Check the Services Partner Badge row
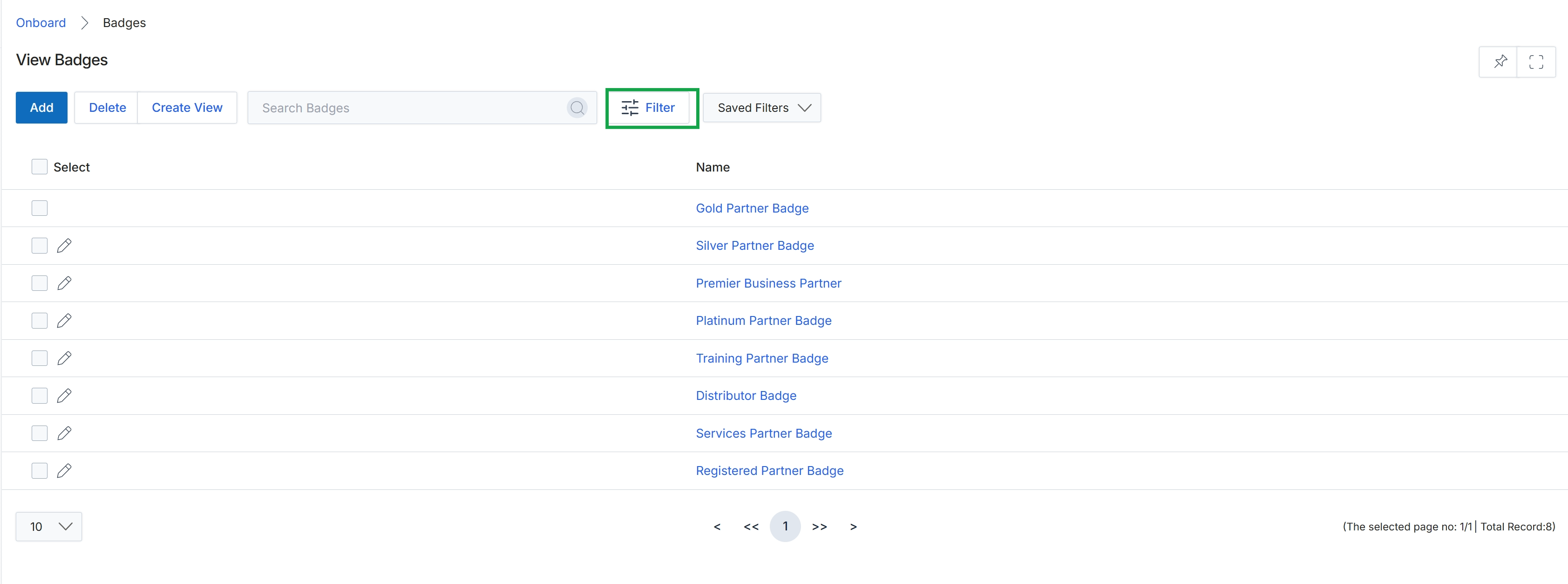This screenshot has width=1568, height=584. pyautogui.click(x=40, y=433)
